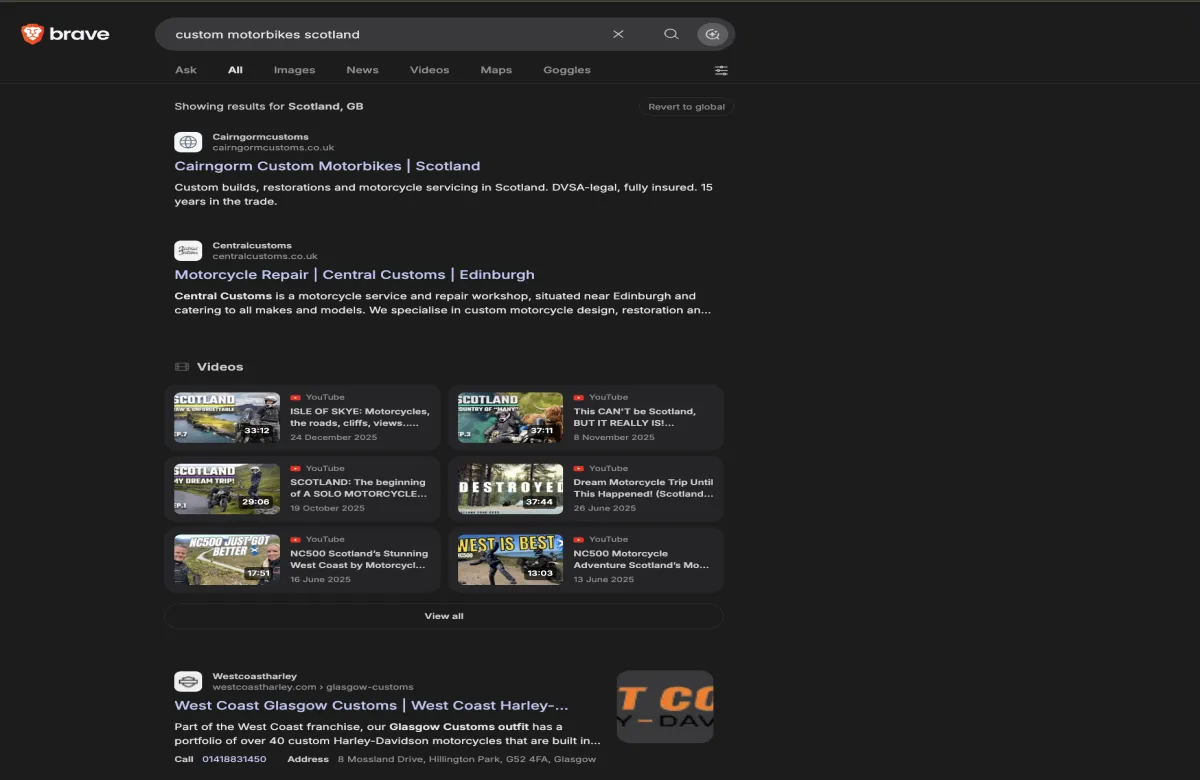
Task: Clear the search query with the X icon
Action: tap(618, 34)
